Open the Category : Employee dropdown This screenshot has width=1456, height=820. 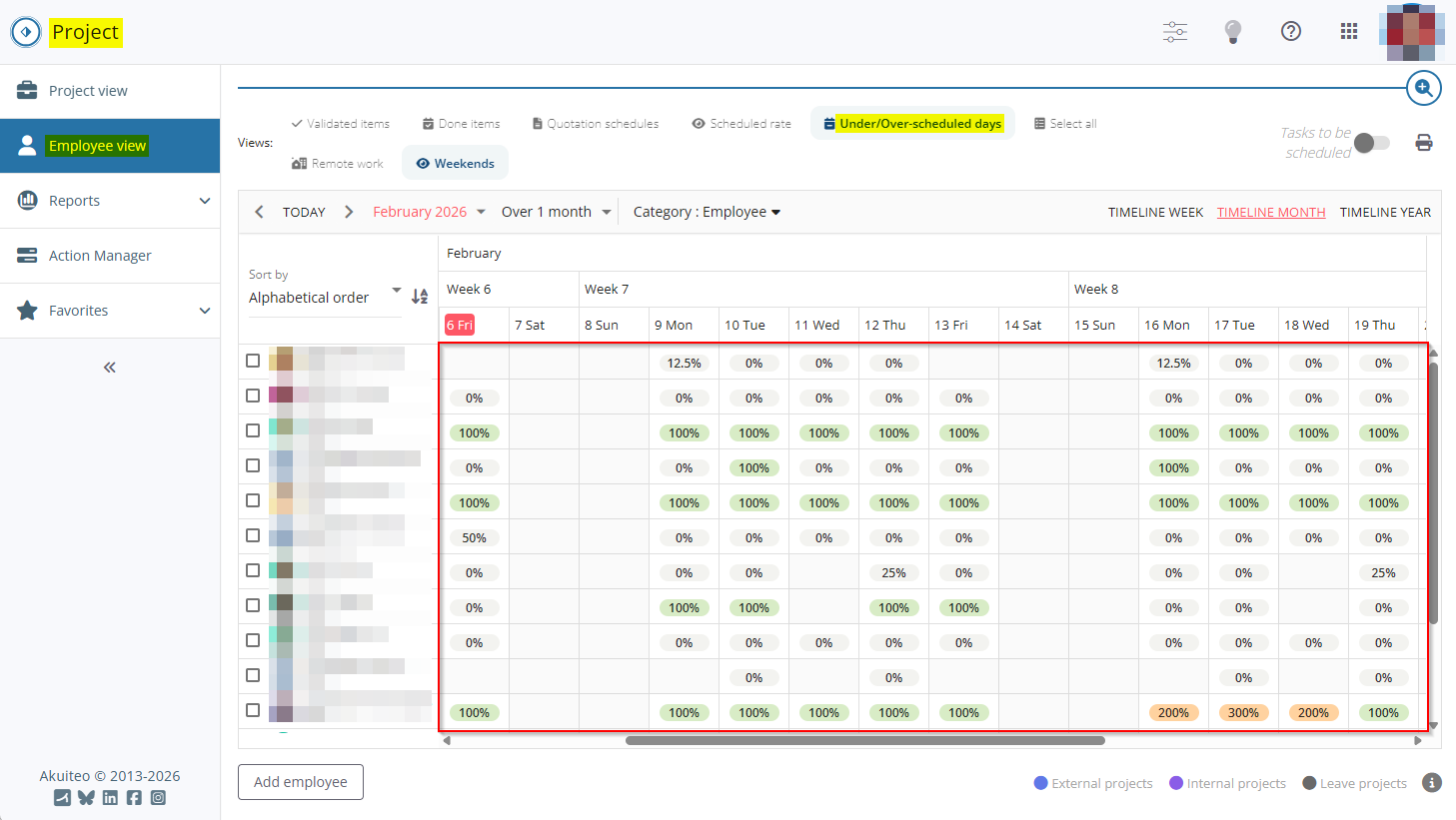707,212
